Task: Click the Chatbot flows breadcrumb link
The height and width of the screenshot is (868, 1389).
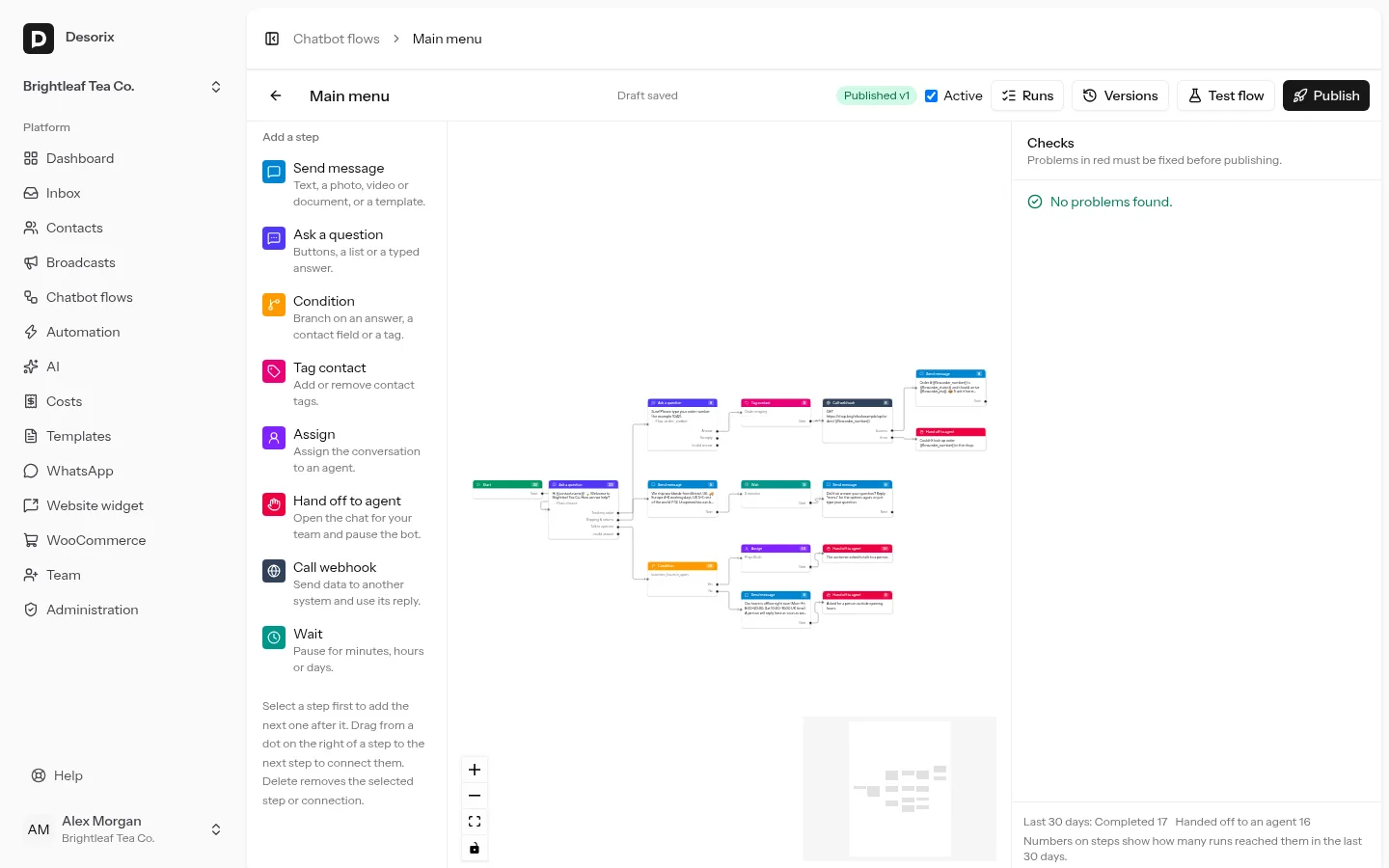Action: pos(337,39)
